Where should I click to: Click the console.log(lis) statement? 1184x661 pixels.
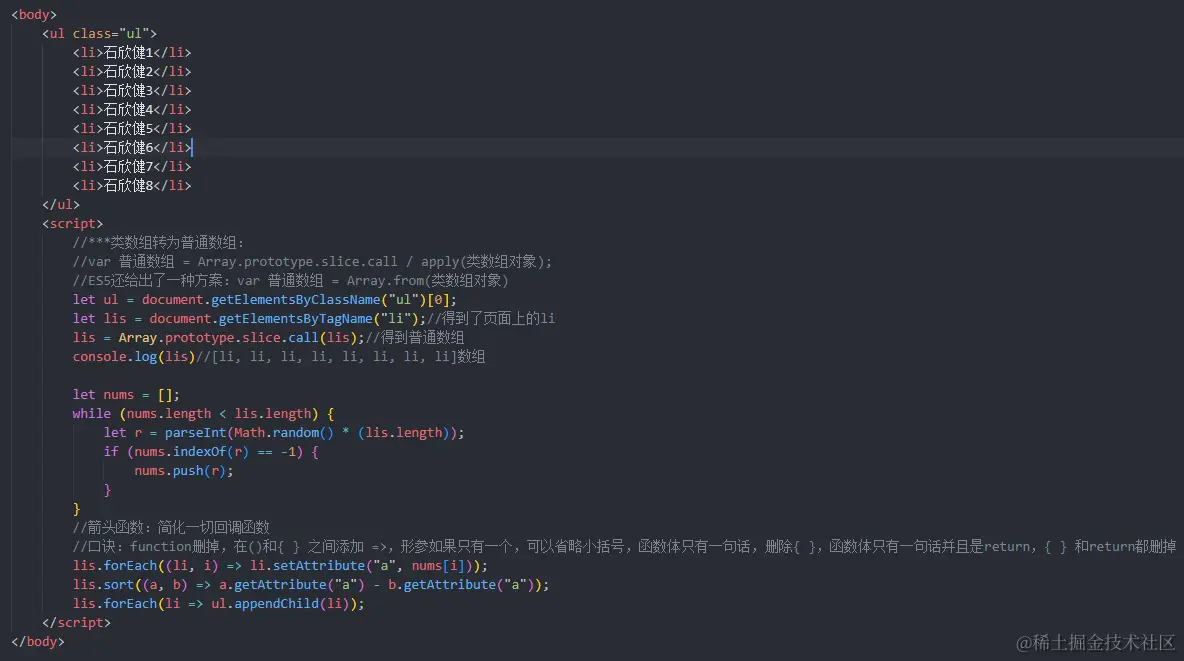(134, 357)
